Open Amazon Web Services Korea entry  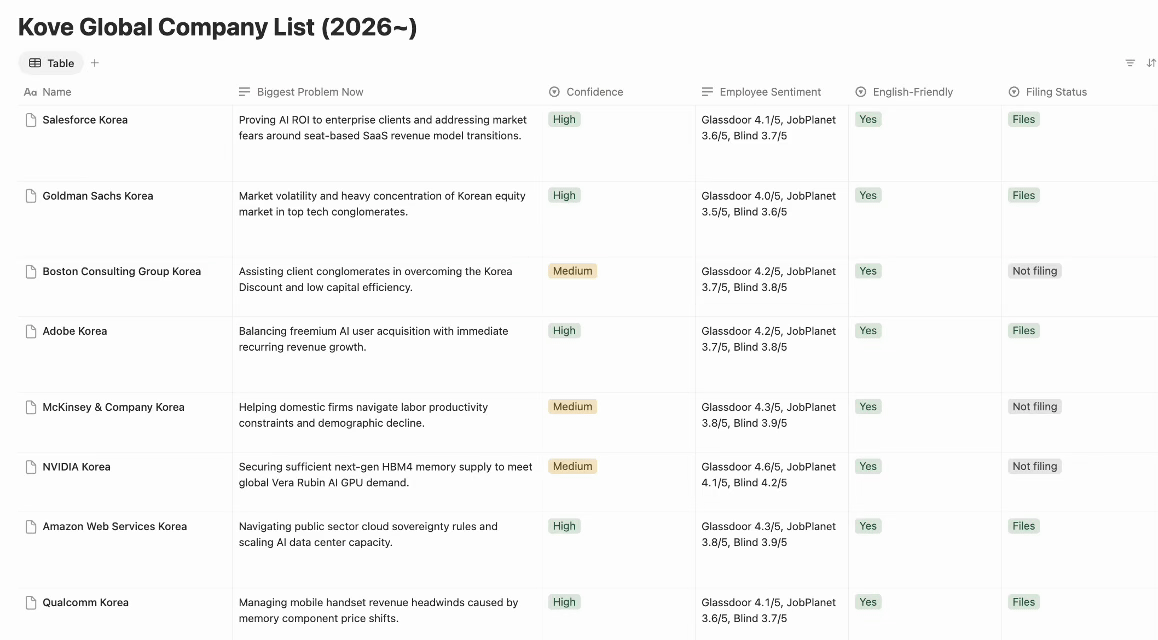(x=114, y=527)
